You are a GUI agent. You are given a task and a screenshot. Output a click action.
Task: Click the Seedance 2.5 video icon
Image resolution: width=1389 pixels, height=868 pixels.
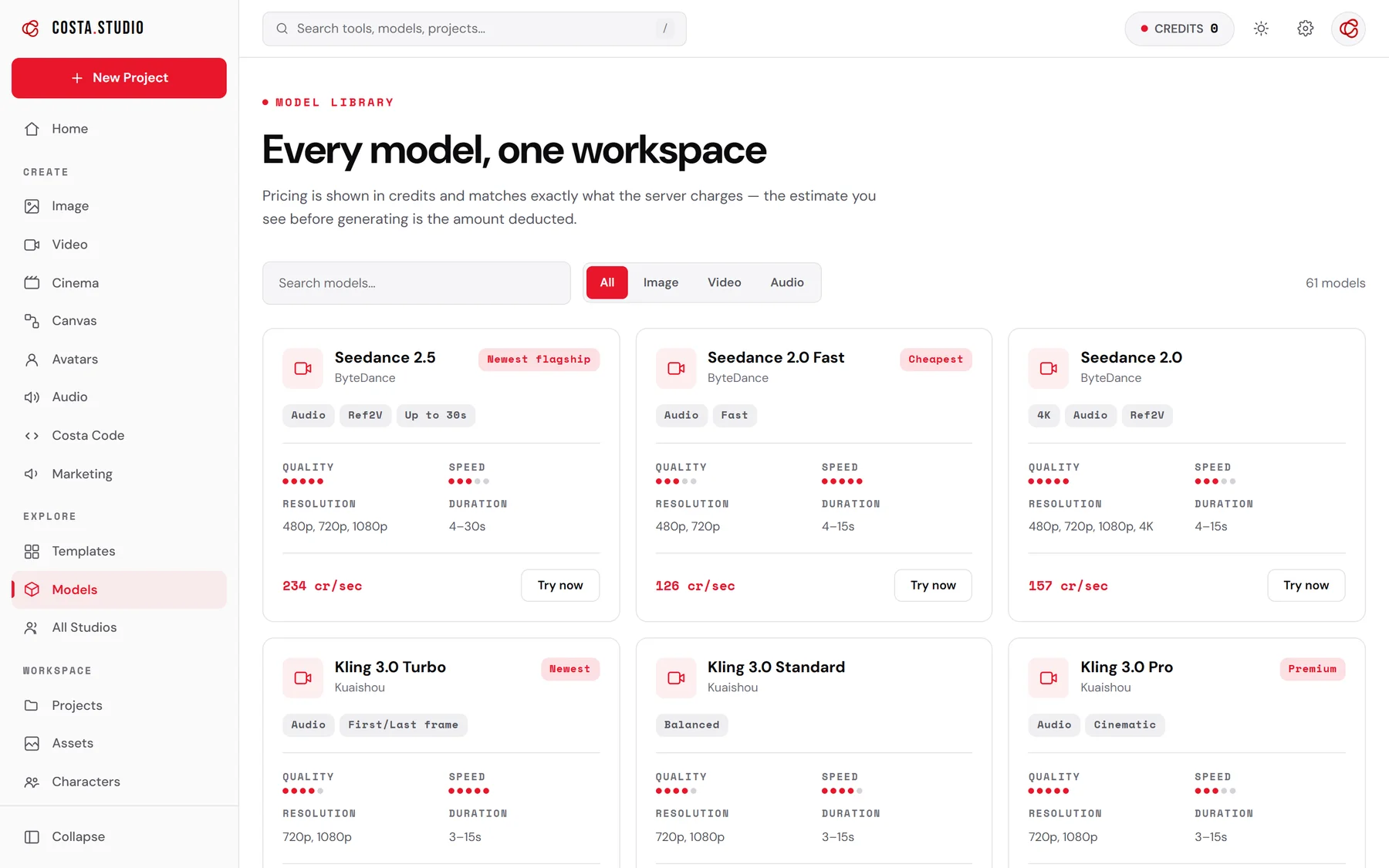[303, 369]
